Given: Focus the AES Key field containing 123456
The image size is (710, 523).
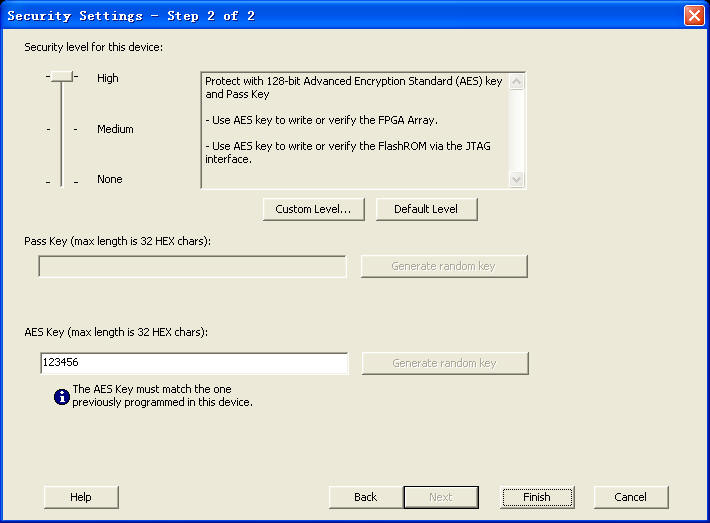Looking at the screenshot, I should tap(194, 363).
